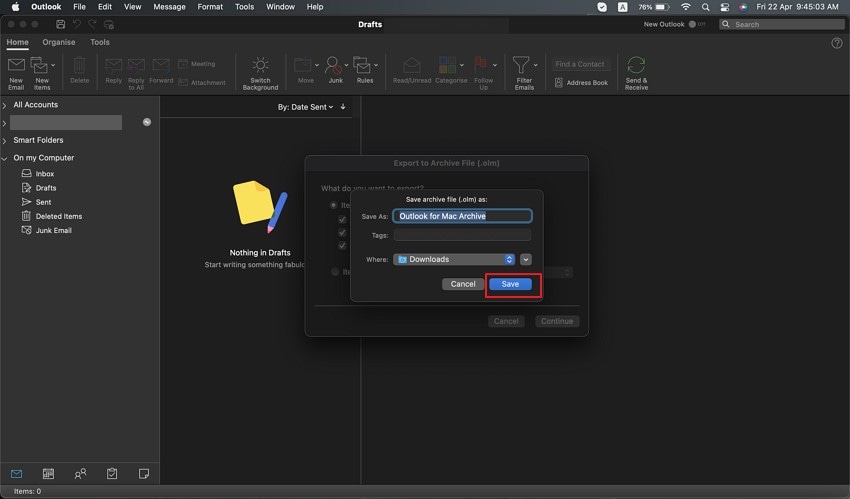Open the Window menu
850x499 pixels.
[280, 7]
